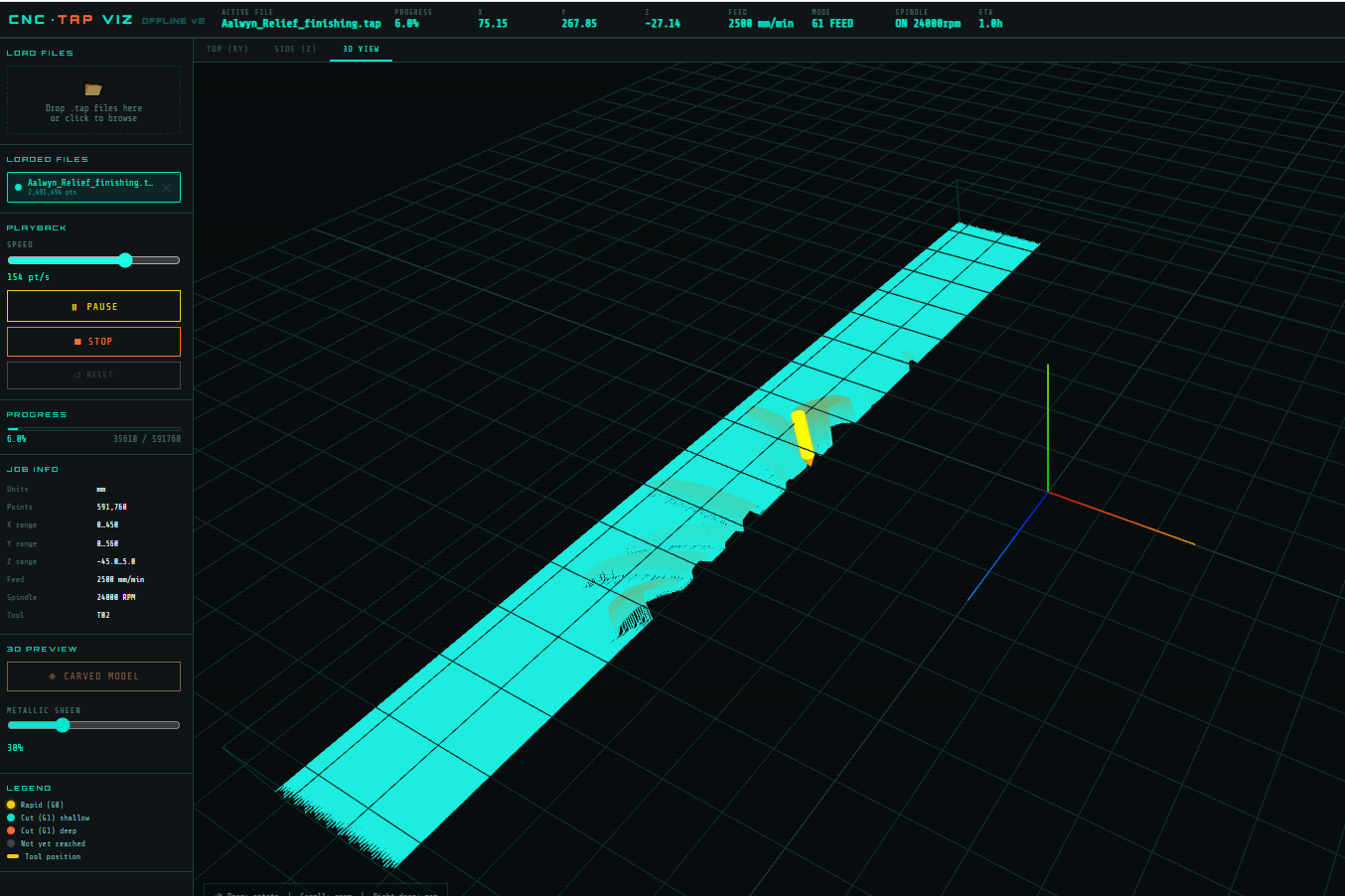This screenshot has width=1345, height=896.
Task: Open the SIDE (Z) view tab
Action: pyautogui.click(x=295, y=48)
